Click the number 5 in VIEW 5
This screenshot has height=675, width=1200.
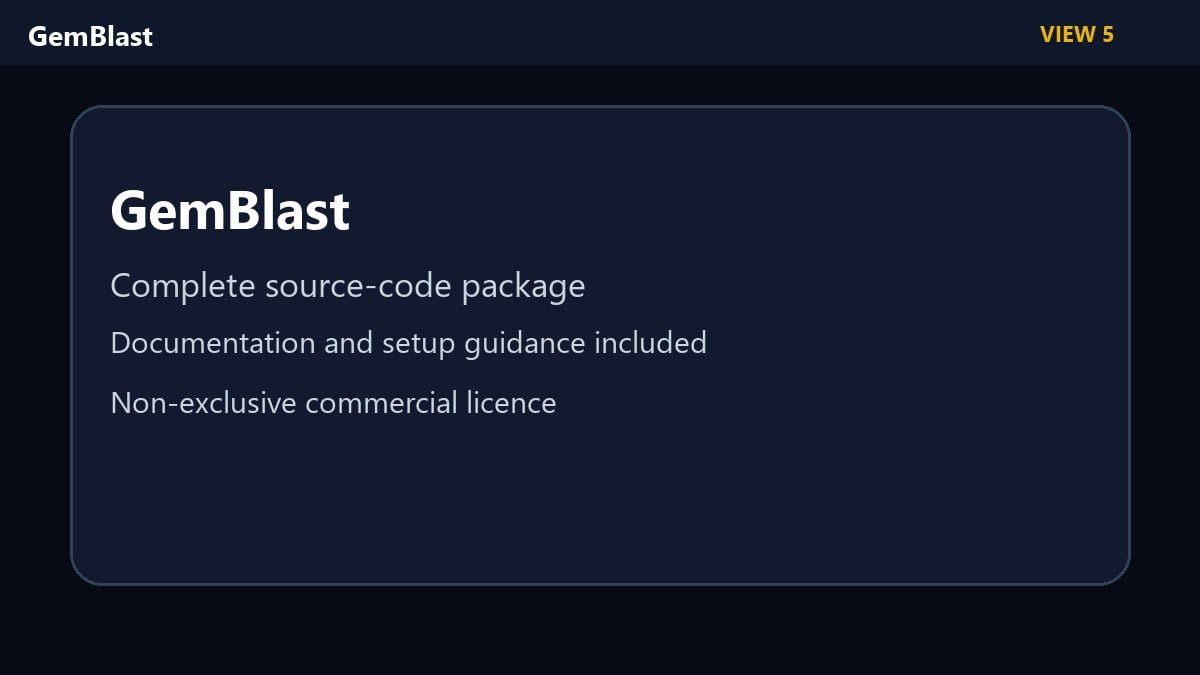click(1108, 34)
